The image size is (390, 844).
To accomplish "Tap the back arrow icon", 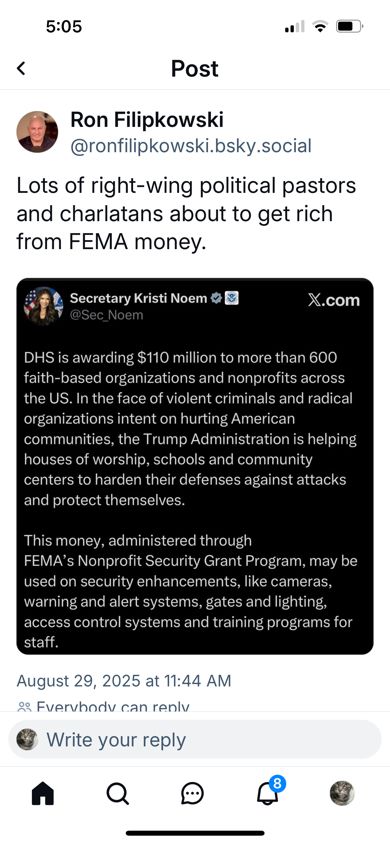I will click(21, 68).
